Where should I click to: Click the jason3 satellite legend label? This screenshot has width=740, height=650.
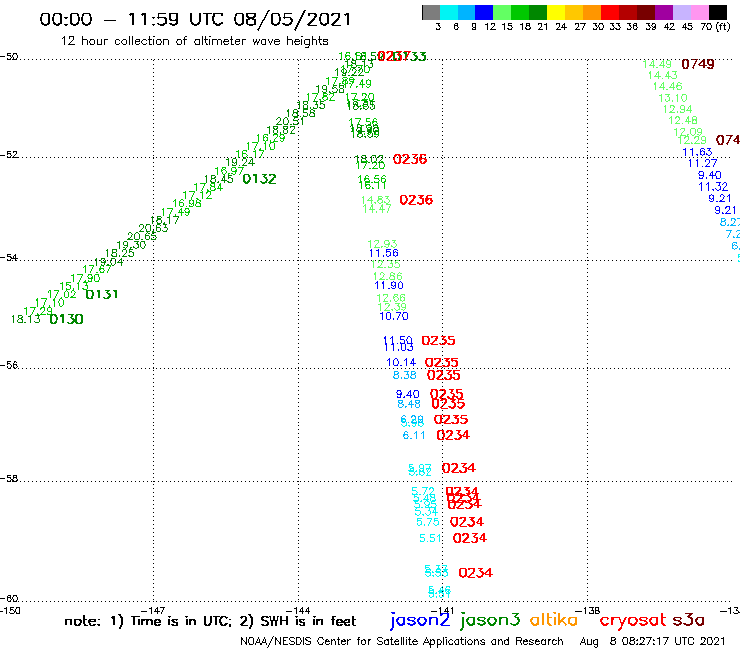pos(490,620)
